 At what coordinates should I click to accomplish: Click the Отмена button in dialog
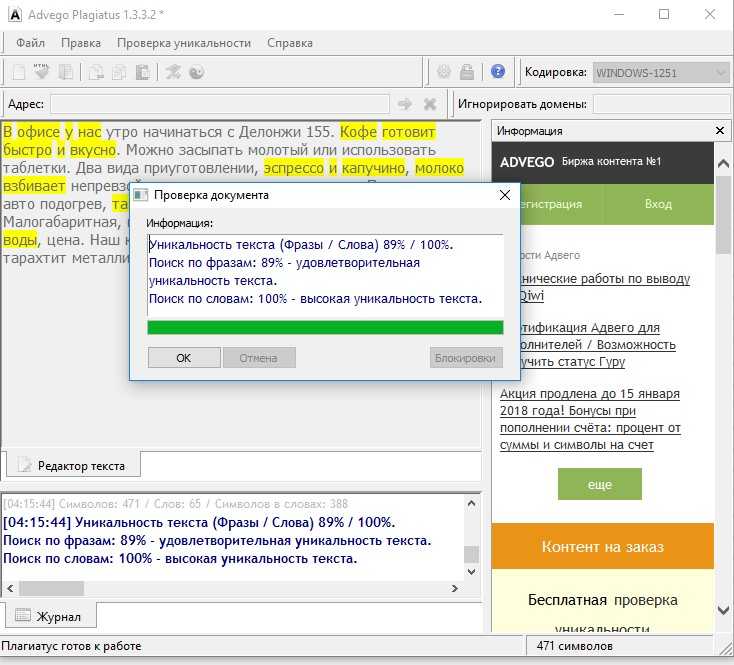pos(259,358)
